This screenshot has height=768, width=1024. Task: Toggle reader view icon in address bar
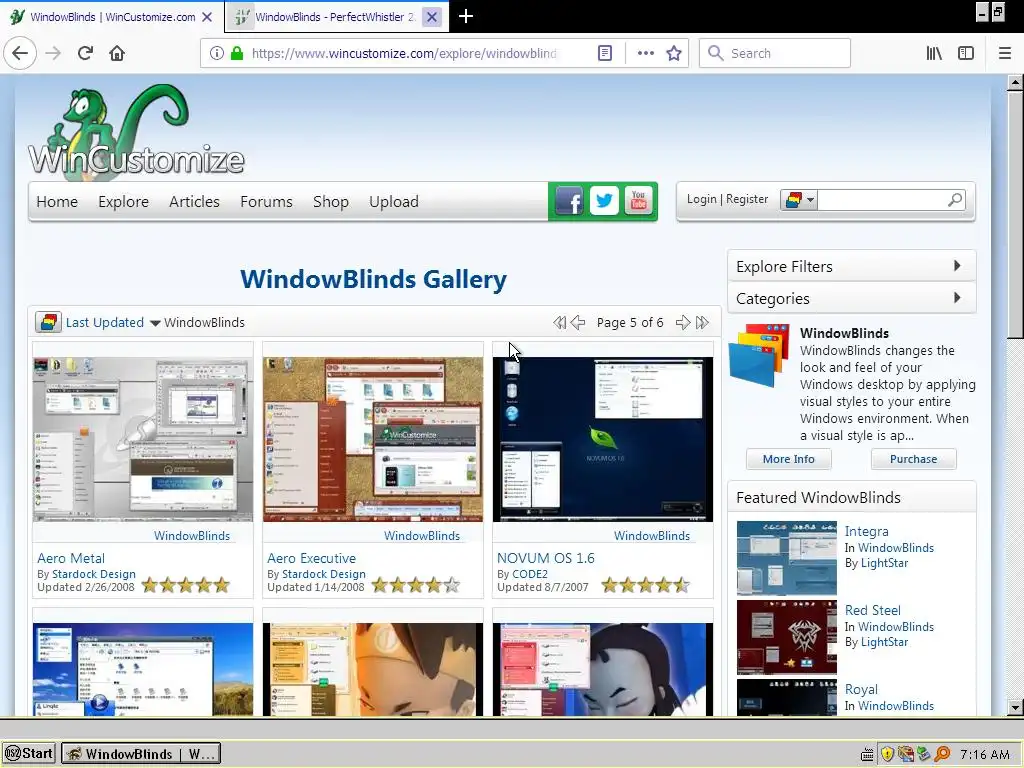tap(605, 53)
